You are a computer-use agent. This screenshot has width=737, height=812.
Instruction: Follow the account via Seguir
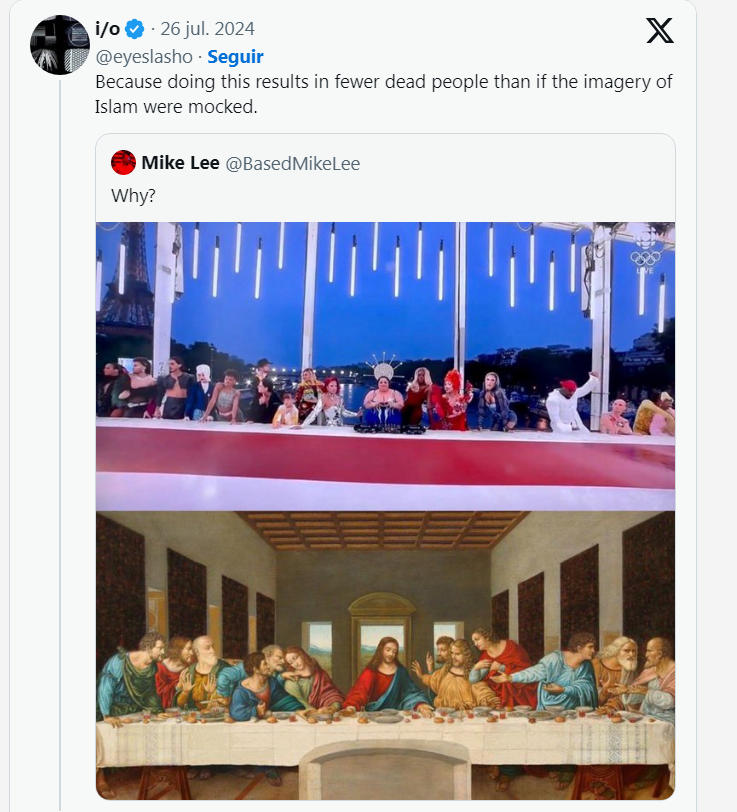point(235,57)
